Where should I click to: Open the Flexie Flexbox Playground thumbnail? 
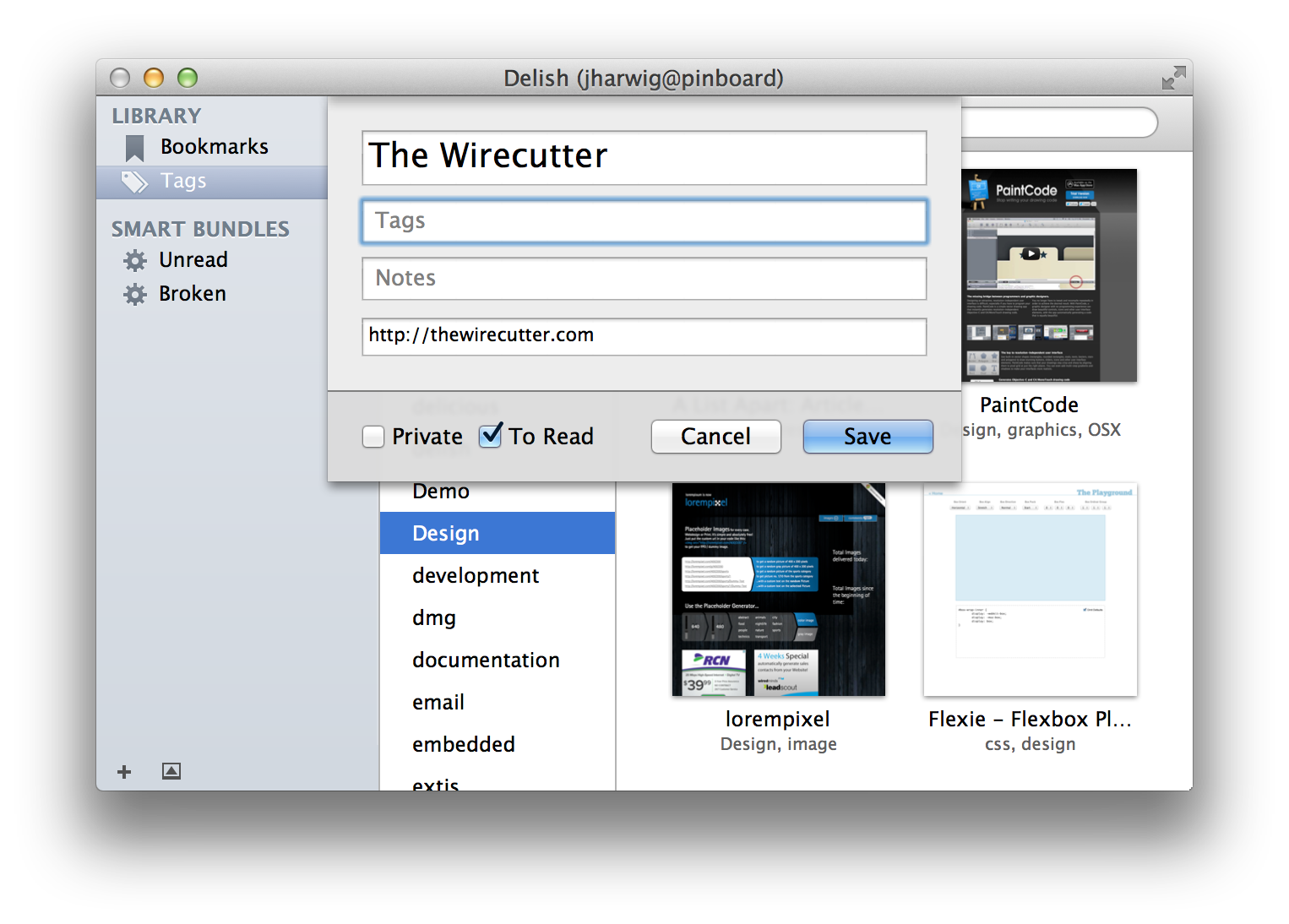tap(1031, 590)
